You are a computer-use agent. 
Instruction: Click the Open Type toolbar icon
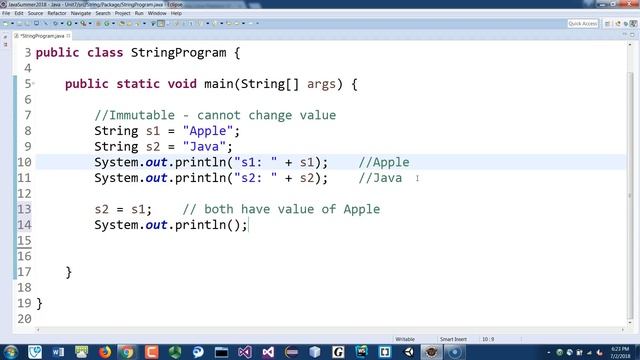tap(122, 23)
